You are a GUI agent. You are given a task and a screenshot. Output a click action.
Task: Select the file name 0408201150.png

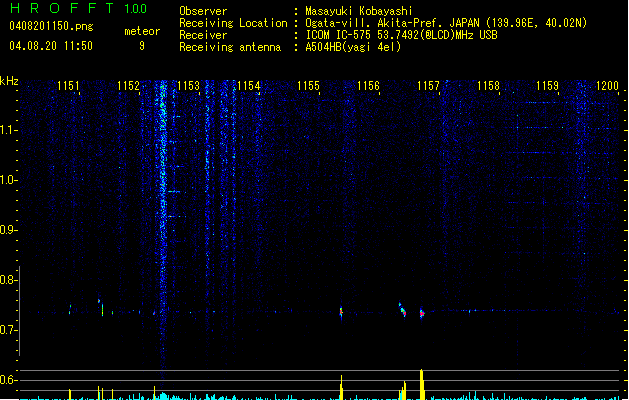point(51,26)
